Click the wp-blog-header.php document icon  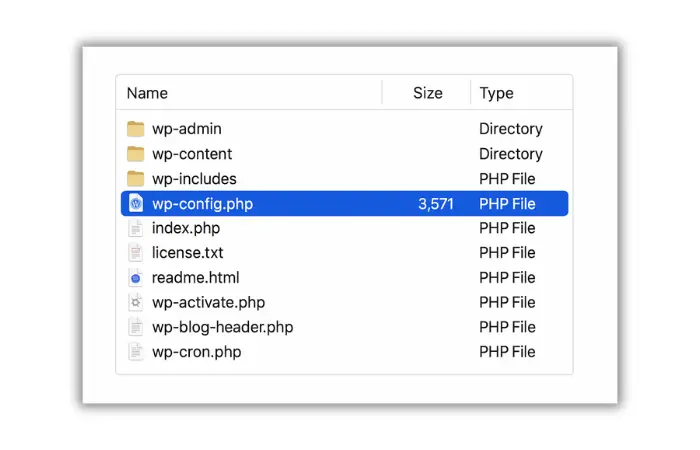[136, 327]
